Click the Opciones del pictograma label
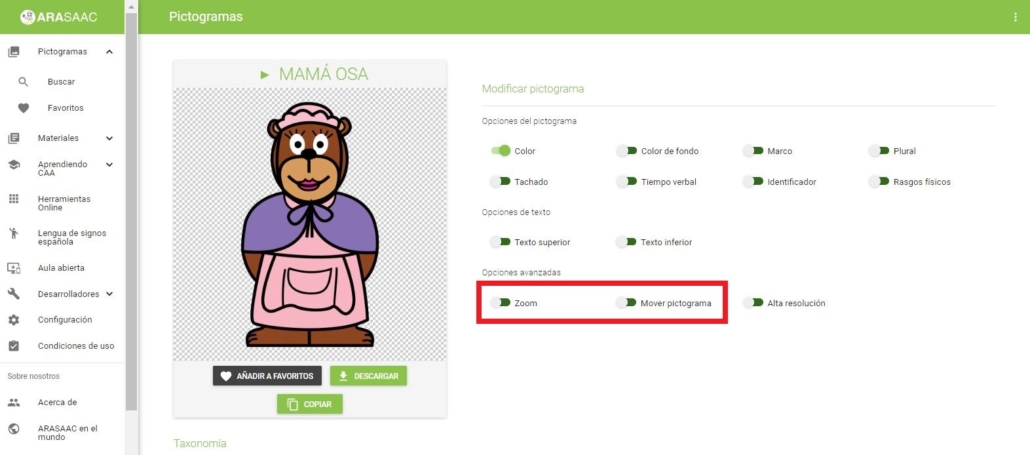This screenshot has width=1030, height=455. click(x=529, y=121)
